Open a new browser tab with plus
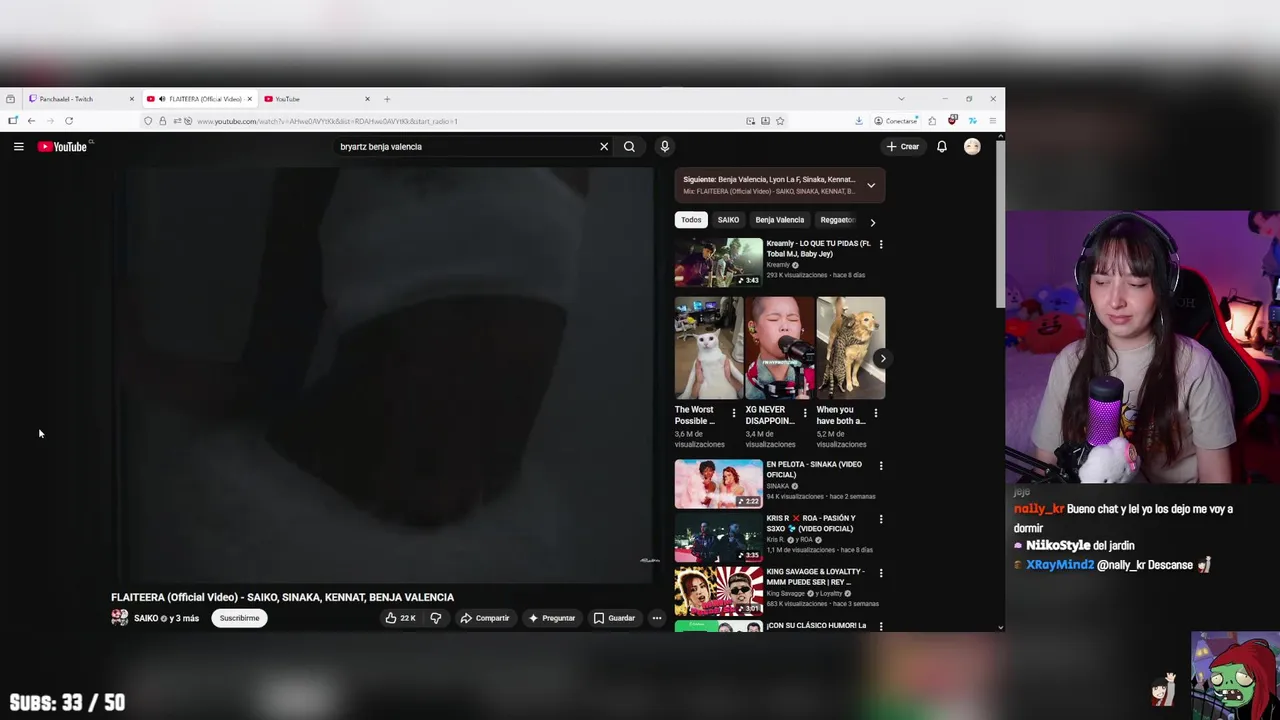1280x720 pixels. (387, 99)
